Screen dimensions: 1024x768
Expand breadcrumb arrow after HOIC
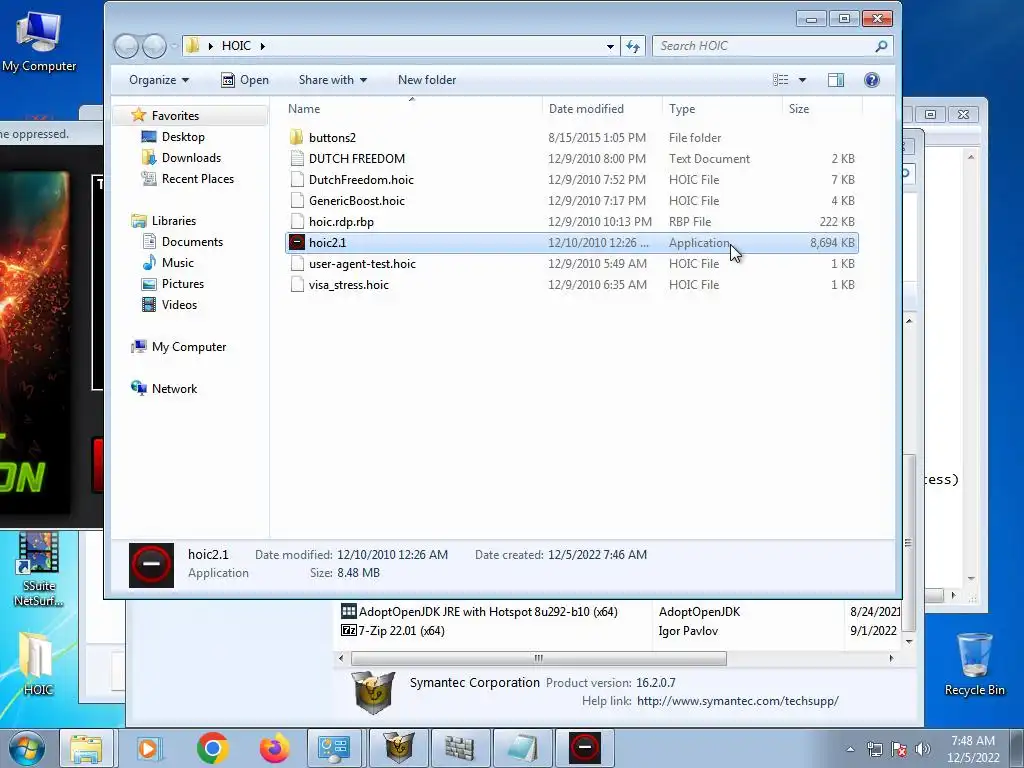pyautogui.click(x=263, y=46)
